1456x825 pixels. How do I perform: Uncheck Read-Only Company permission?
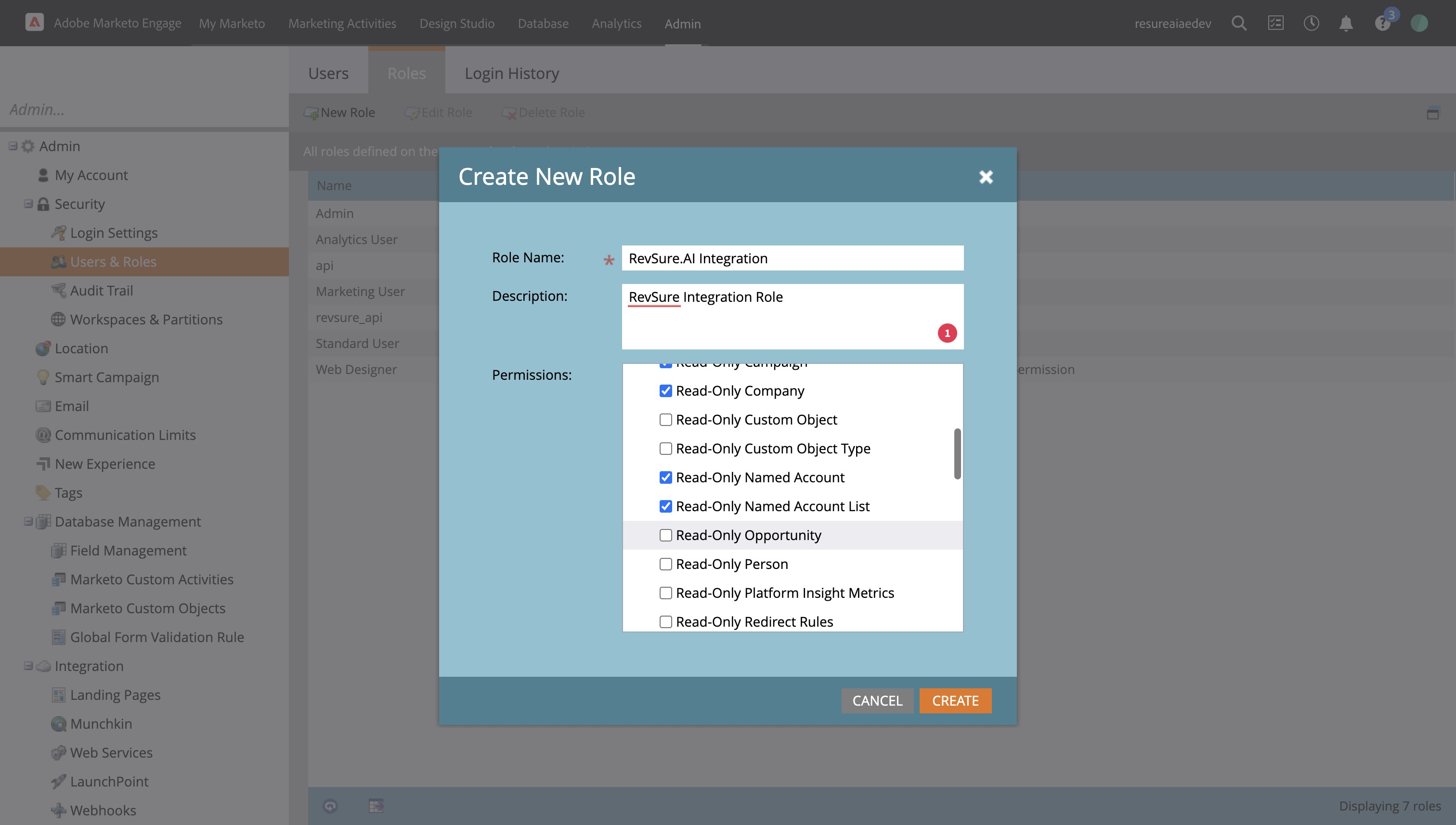[665, 391]
